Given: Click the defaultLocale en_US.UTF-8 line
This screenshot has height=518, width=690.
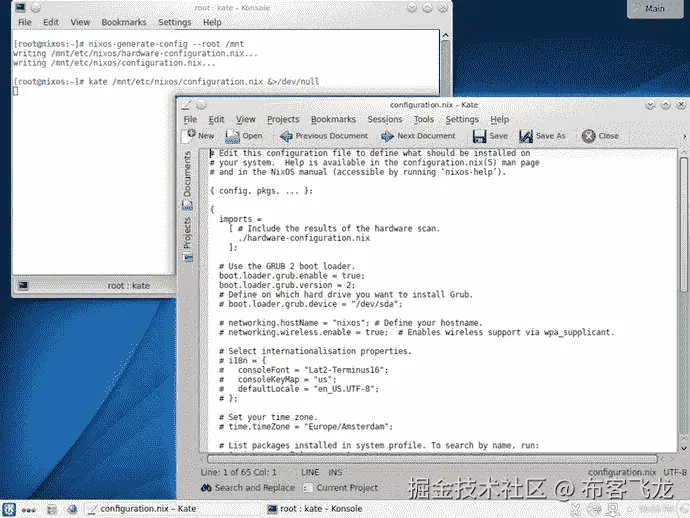Looking at the screenshot, I should (x=299, y=389).
